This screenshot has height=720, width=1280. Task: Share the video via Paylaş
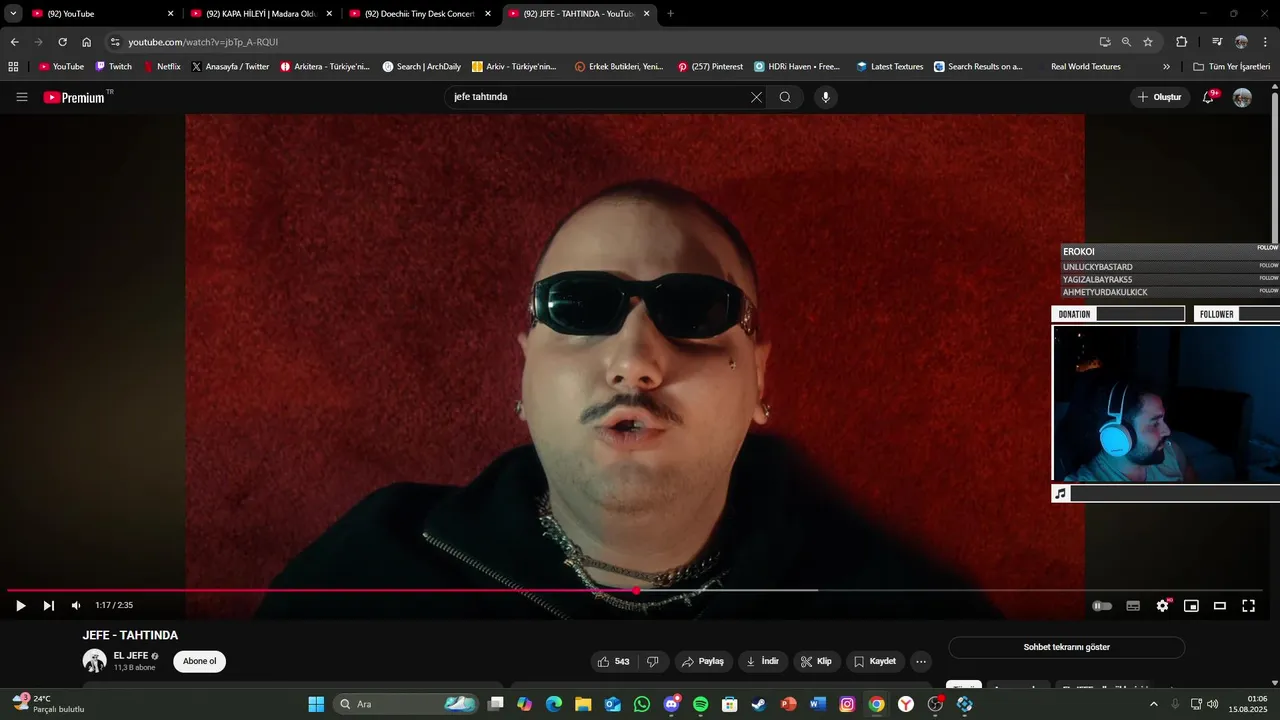point(703,661)
